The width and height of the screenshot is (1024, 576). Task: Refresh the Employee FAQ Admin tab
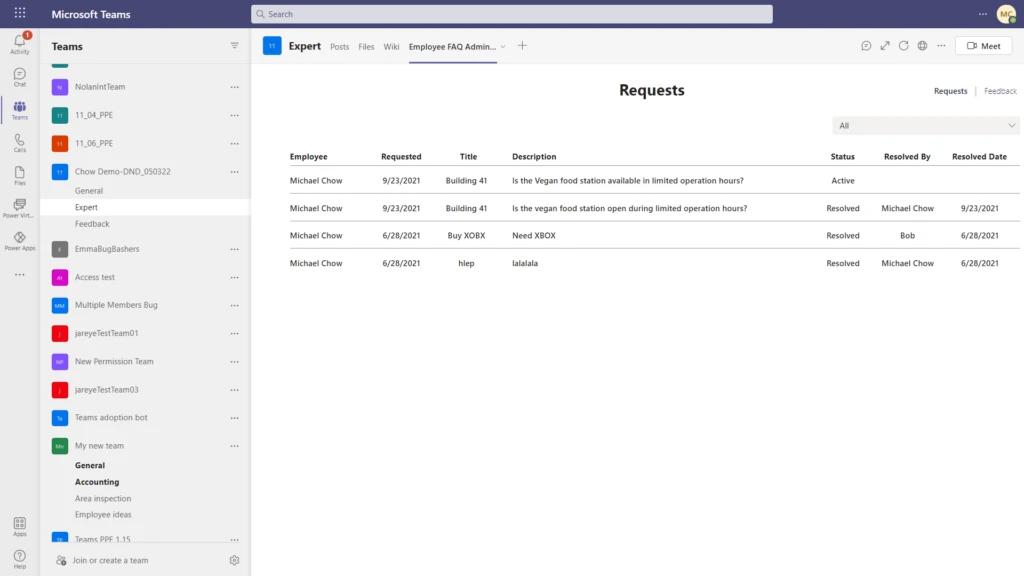coord(903,45)
